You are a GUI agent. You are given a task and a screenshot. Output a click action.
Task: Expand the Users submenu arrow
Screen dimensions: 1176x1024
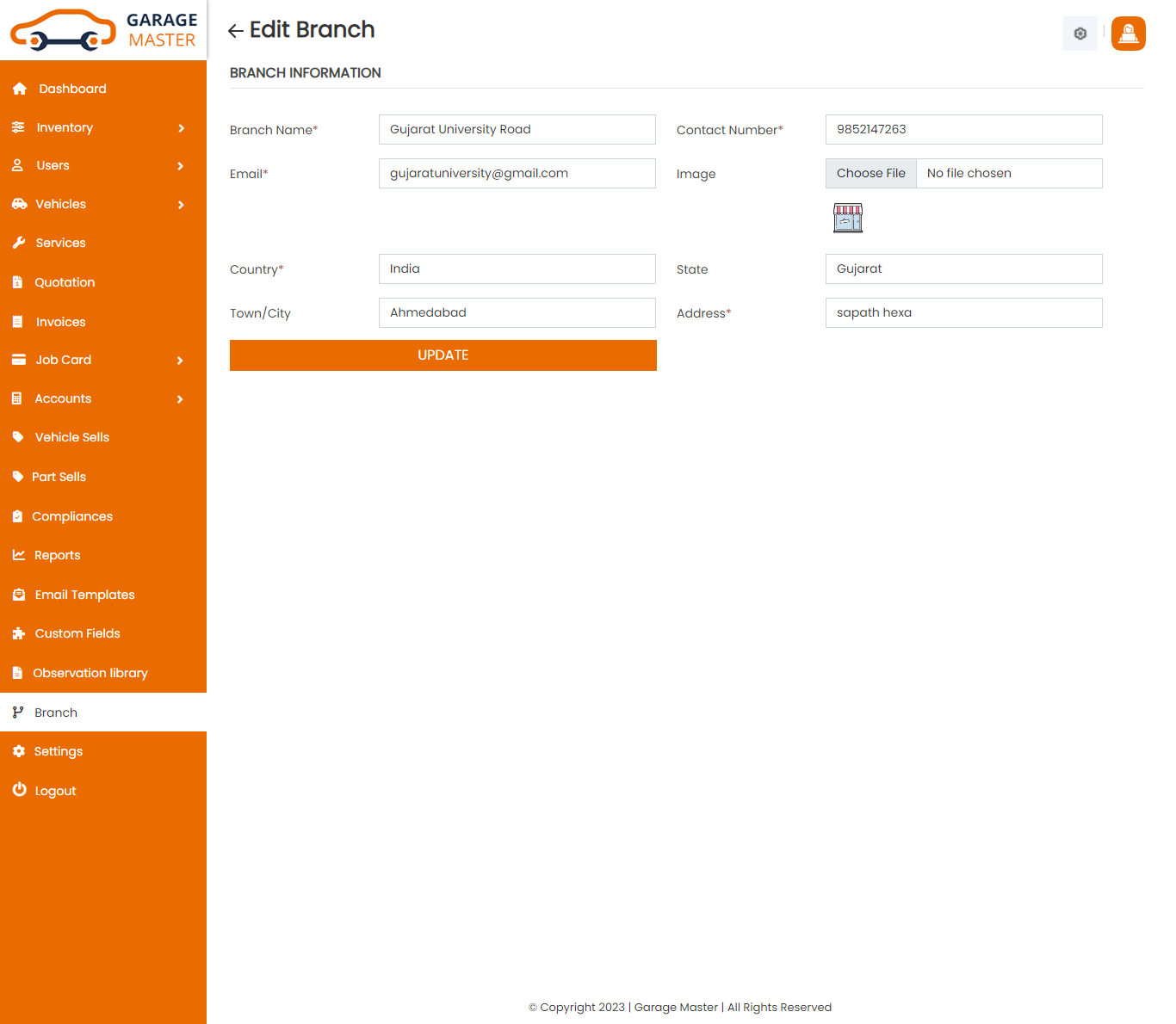pos(181,166)
